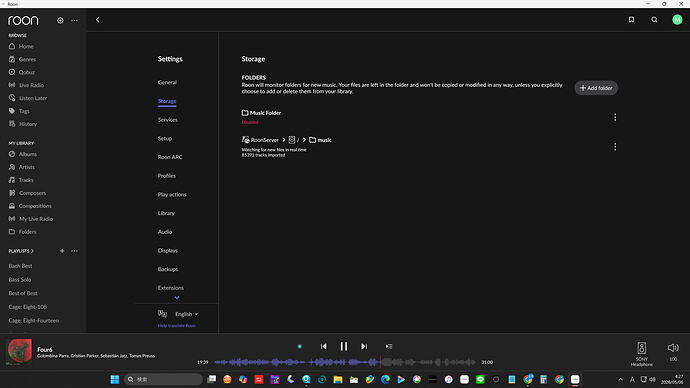Select the Library settings tab
Viewport: 690px width, 388px height.
(x=166, y=213)
